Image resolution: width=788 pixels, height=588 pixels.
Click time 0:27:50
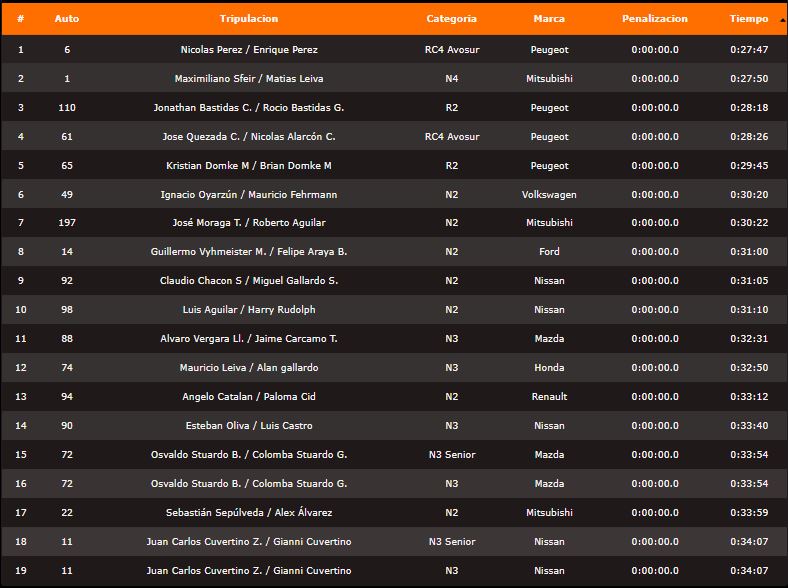click(x=749, y=78)
